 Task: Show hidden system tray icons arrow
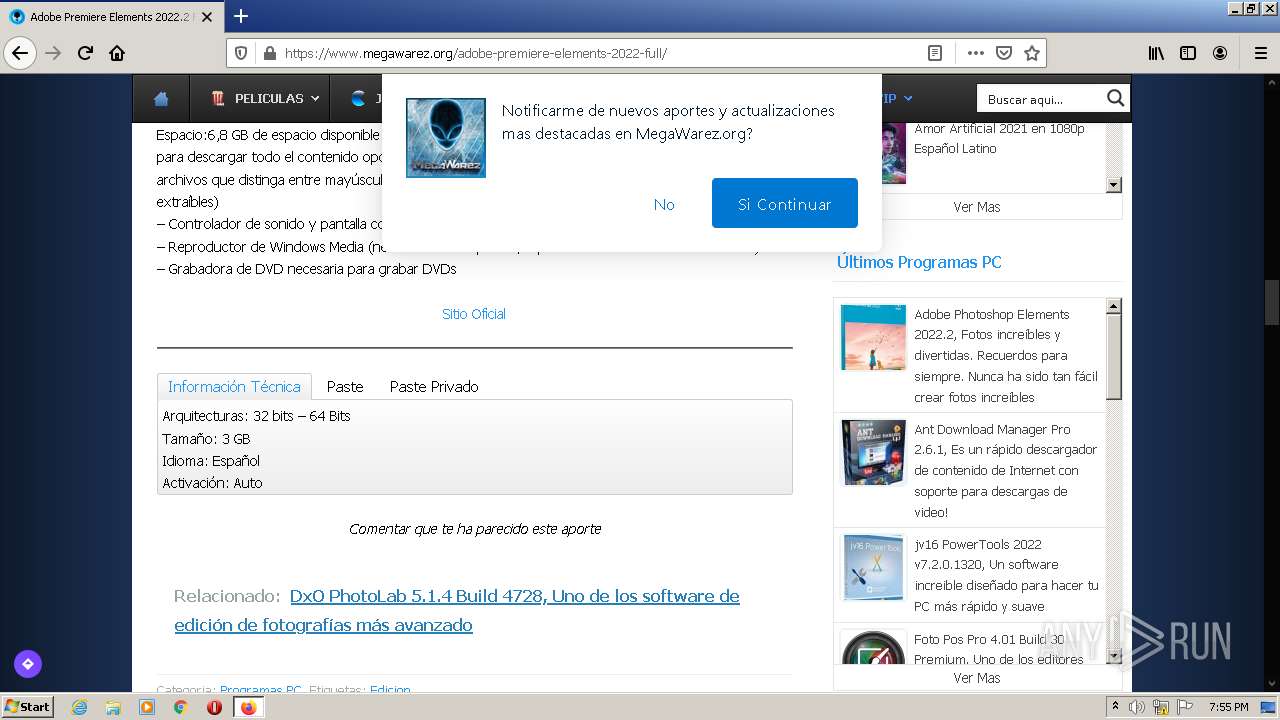point(1116,707)
